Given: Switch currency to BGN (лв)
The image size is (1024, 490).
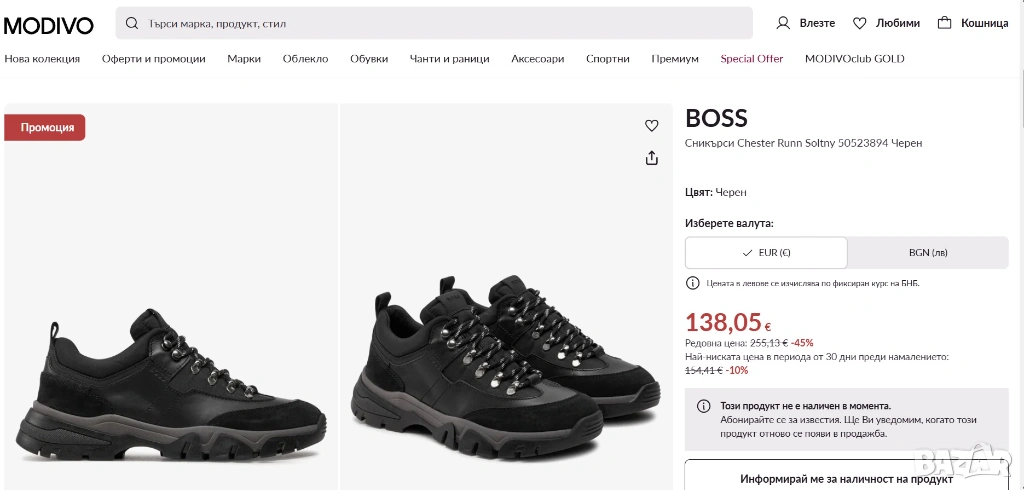Looking at the screenshot, I should tap(927, 253).
